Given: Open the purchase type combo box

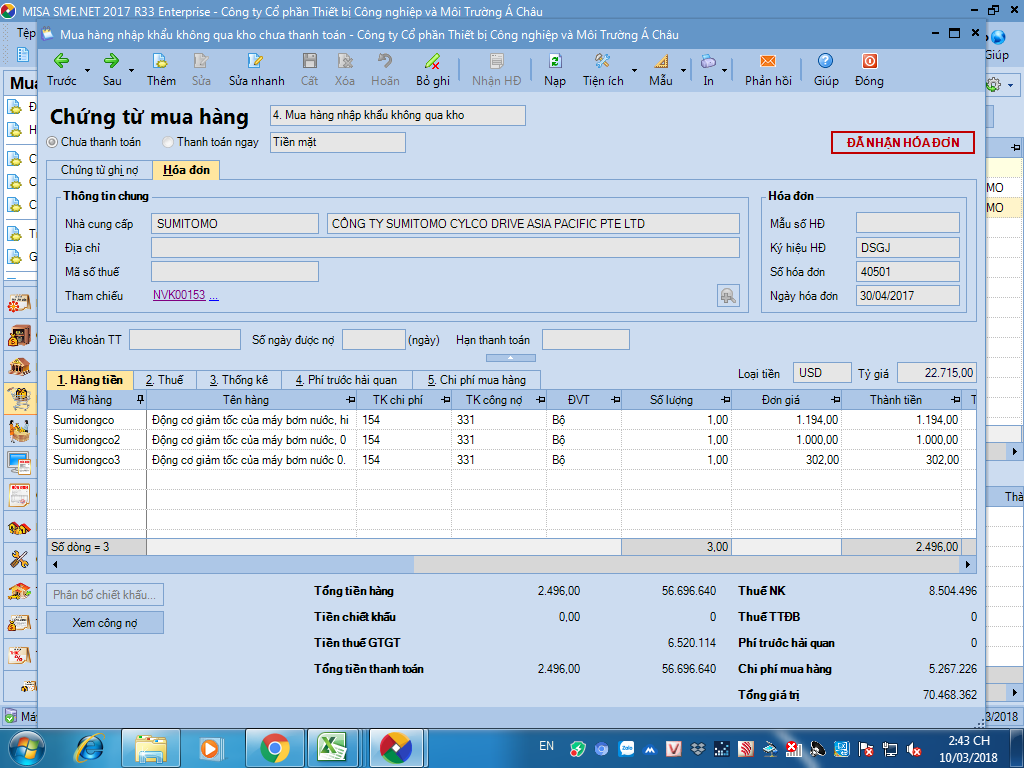Looking at the screenshot, I should tap(398, 116).
